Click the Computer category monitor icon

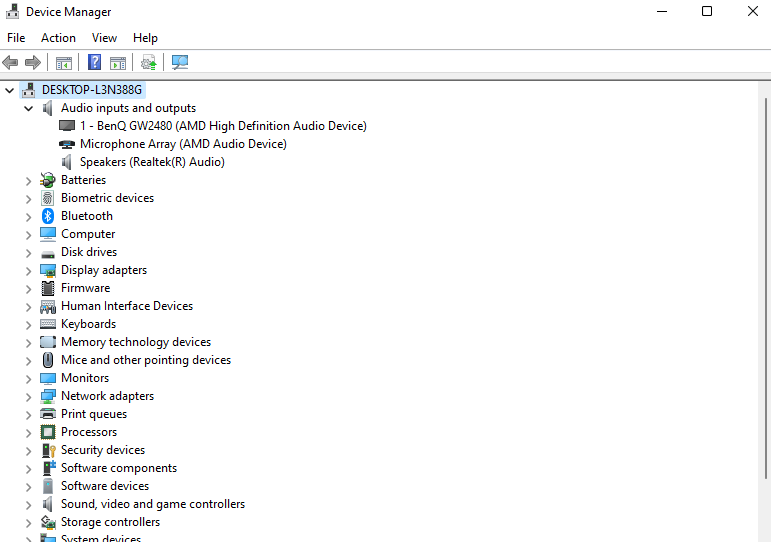tap(48, 234)
